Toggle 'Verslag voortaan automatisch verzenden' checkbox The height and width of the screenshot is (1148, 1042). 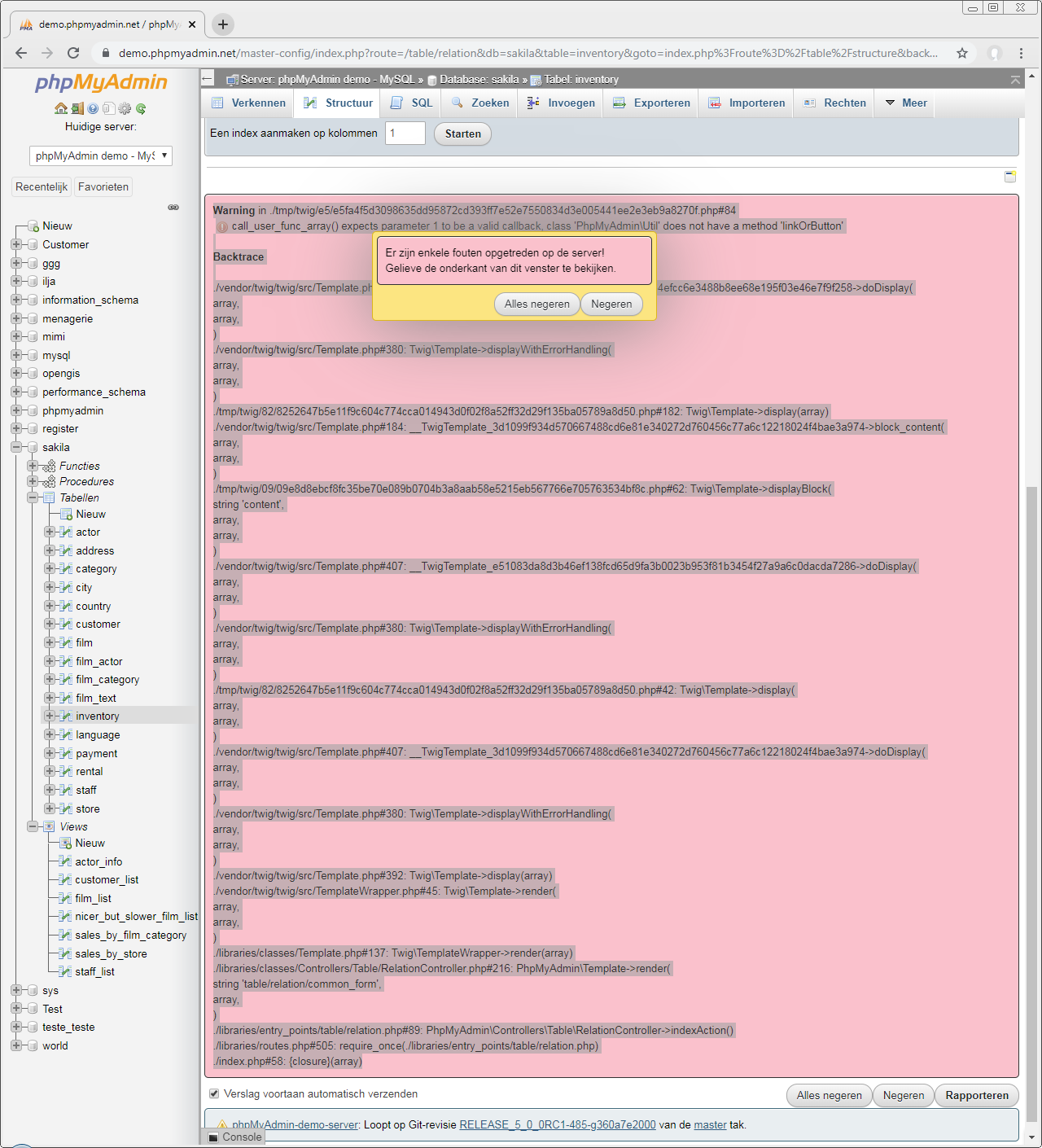coord(214,1093)
